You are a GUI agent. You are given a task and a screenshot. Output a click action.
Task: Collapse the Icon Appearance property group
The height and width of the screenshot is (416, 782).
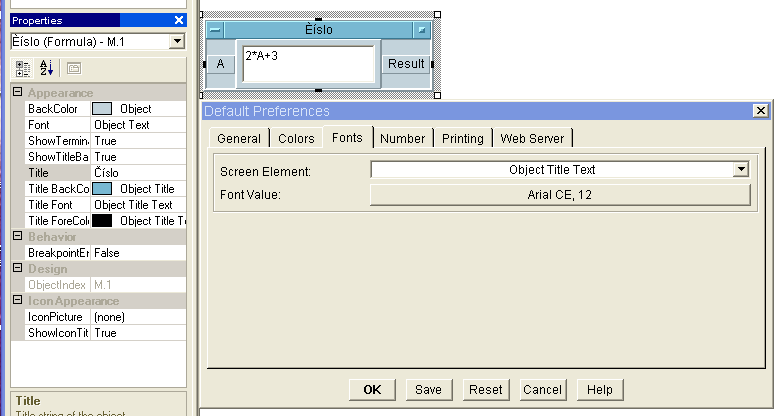click(x=17, y=301)
